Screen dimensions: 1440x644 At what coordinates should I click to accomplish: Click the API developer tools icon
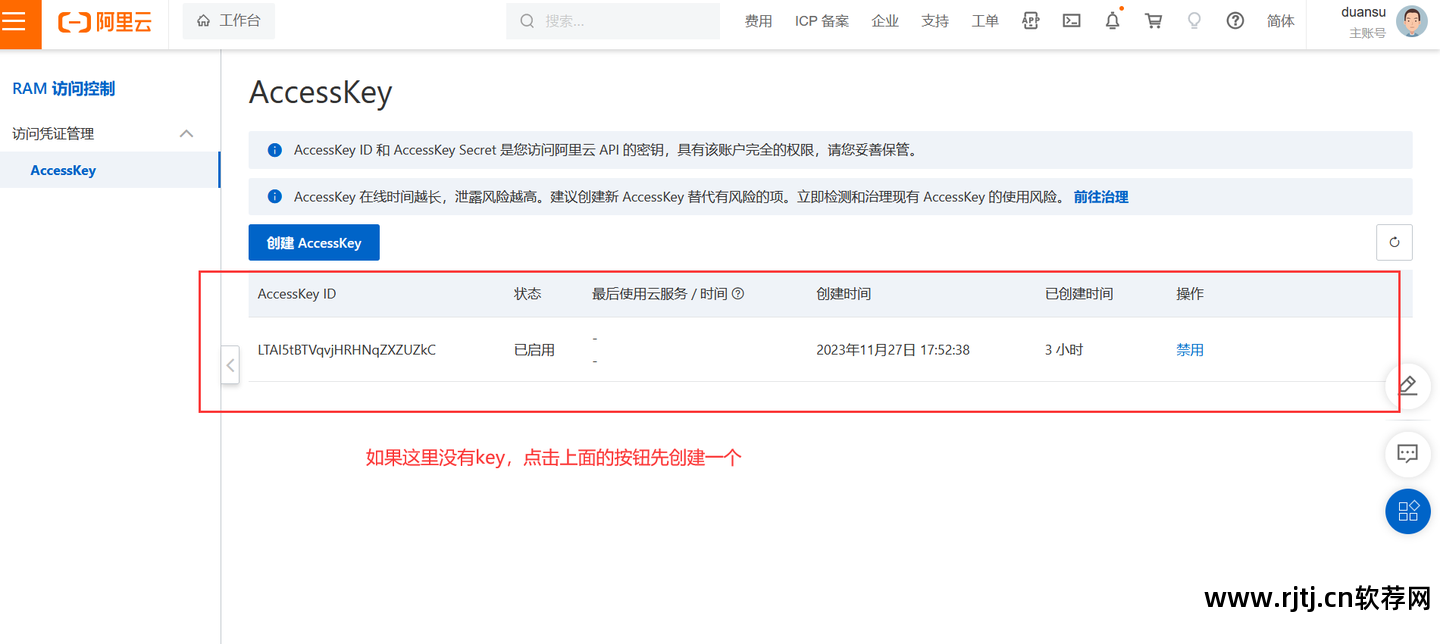pos(1031,21)
